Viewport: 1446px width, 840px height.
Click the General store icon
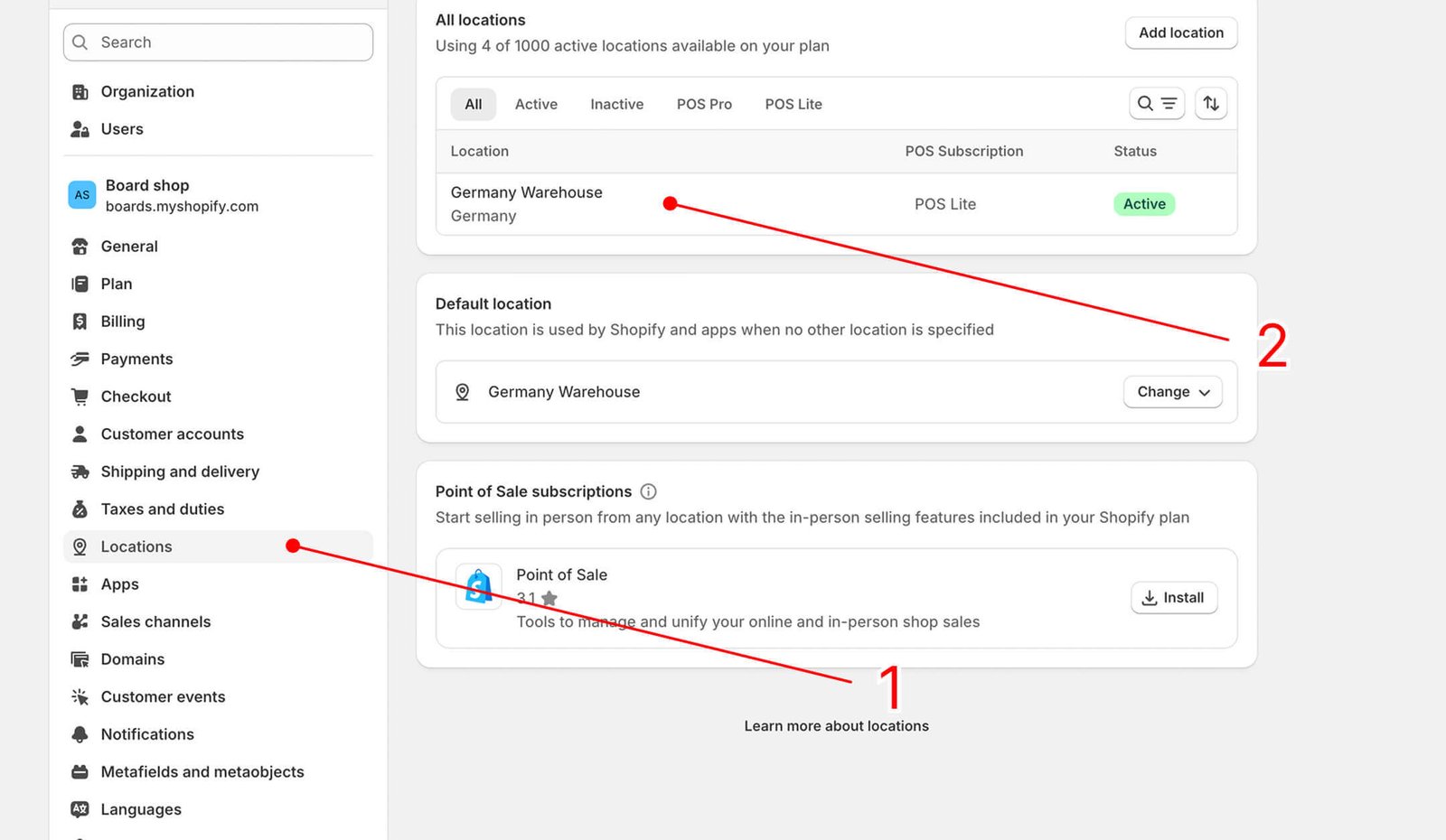pyautogui.click(x=80, y=247)
